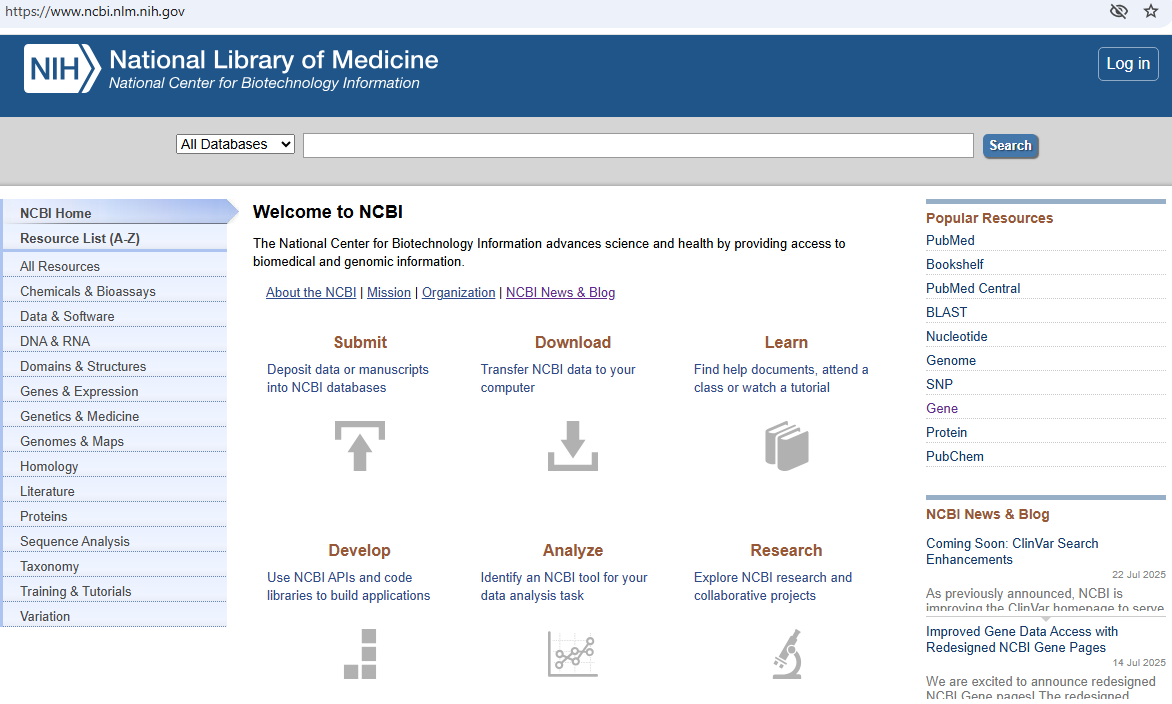Click Identify an NCBI tool description

pyautogui.click(x=564, y=587)
